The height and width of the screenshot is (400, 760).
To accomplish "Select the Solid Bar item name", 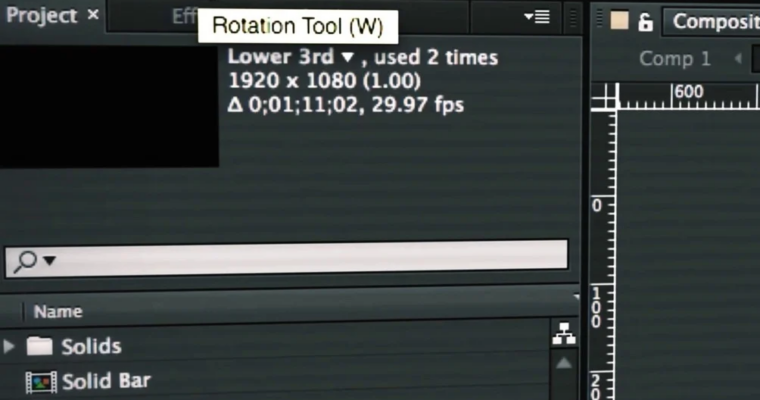I will [106, 381].
